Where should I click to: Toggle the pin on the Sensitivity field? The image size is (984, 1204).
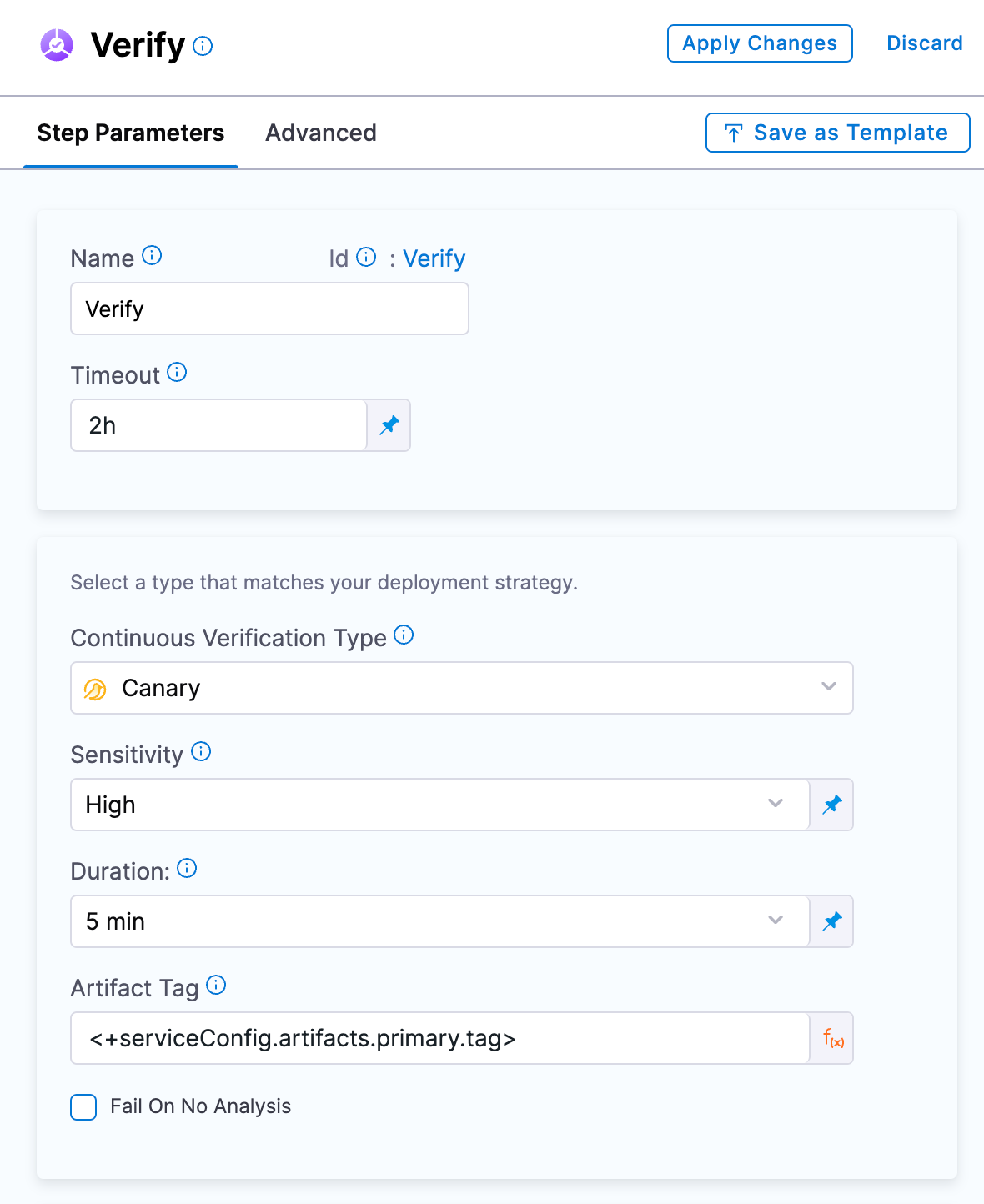[x=831, y=805]
